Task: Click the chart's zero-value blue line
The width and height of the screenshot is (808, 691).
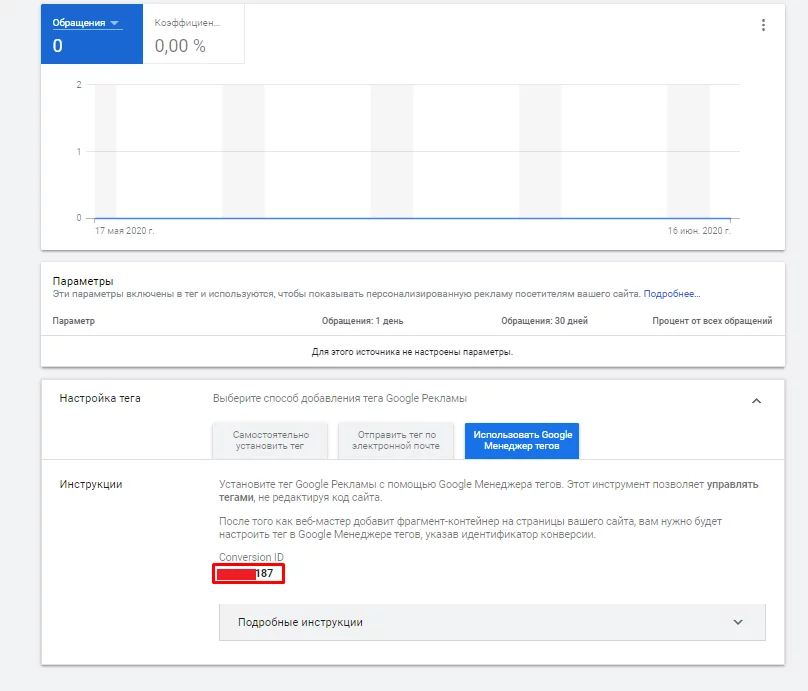Action: [x=412, y=218]
